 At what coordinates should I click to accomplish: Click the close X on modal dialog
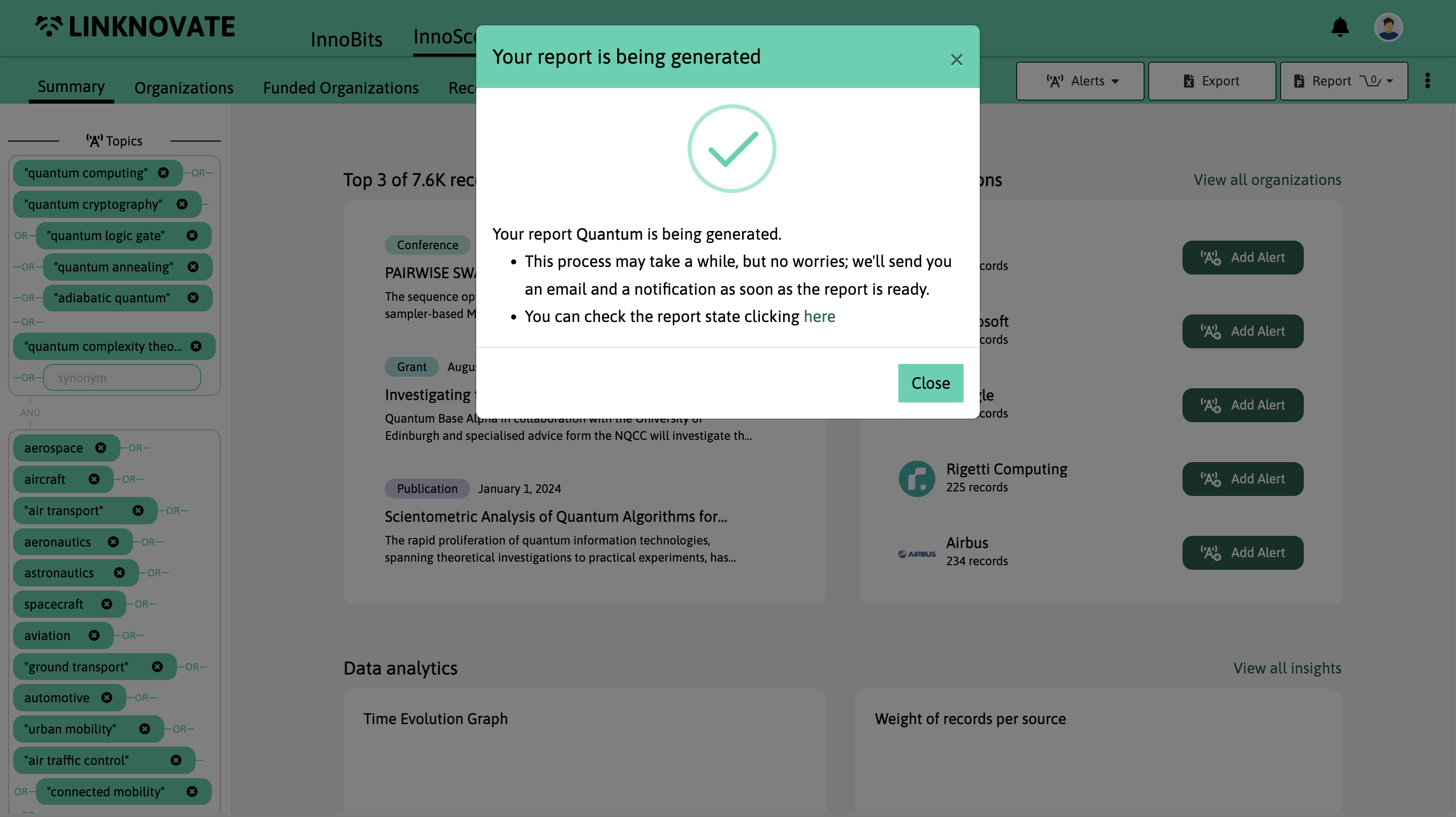coord(956,60)
